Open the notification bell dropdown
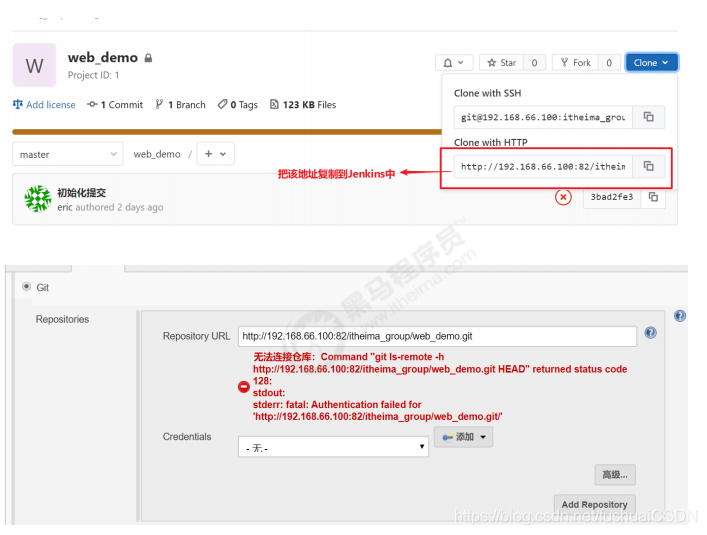Viewport: 707px width, 535px height. 454,63
